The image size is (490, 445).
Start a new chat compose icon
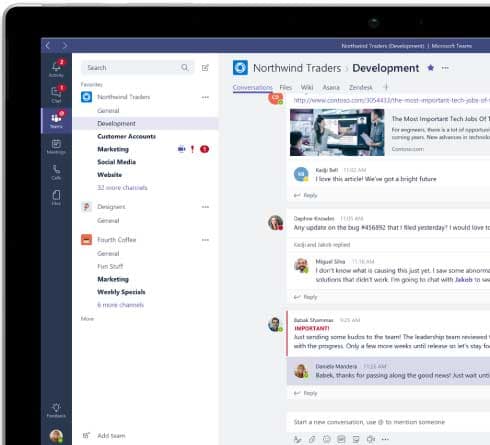[x=205, y=68]
